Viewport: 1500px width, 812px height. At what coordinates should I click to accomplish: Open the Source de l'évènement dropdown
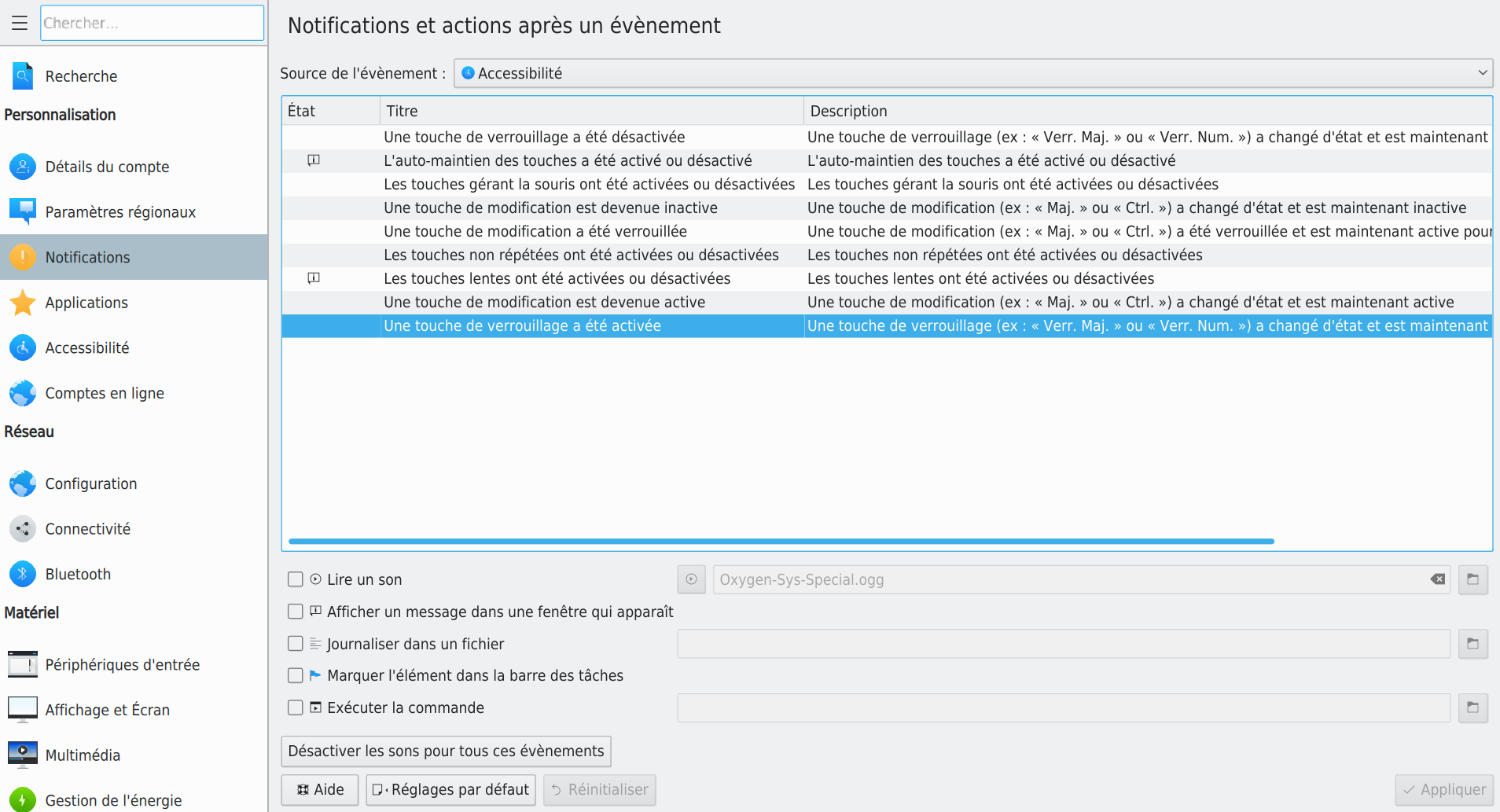tap(973, 73)
